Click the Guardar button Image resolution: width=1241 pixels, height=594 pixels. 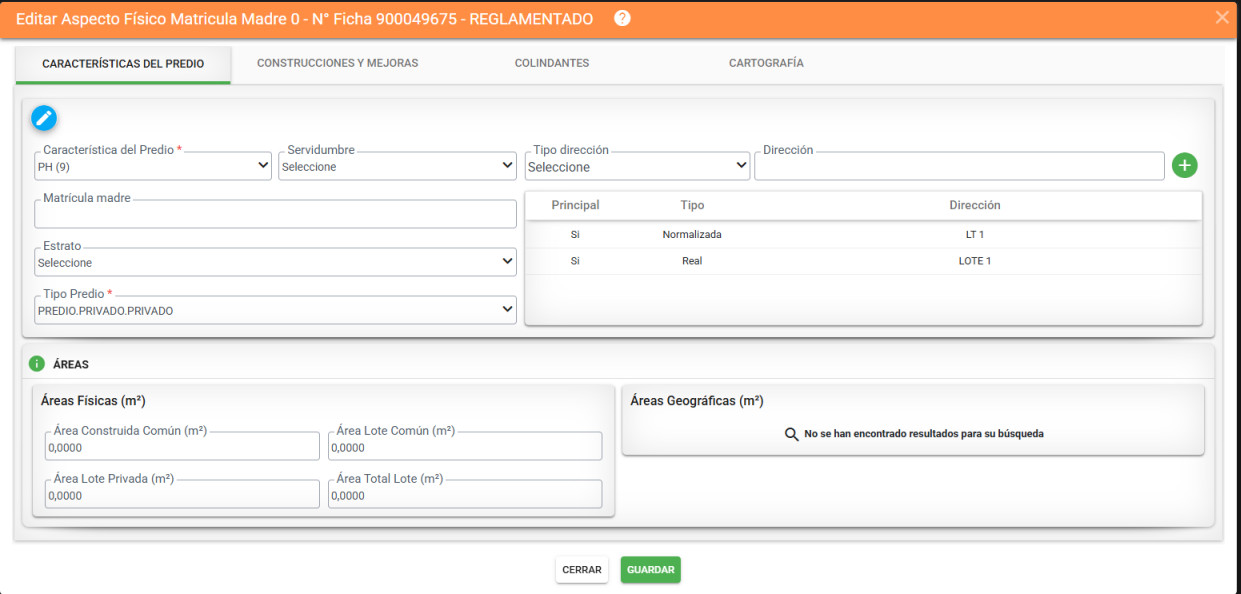(x=651, y=570)
